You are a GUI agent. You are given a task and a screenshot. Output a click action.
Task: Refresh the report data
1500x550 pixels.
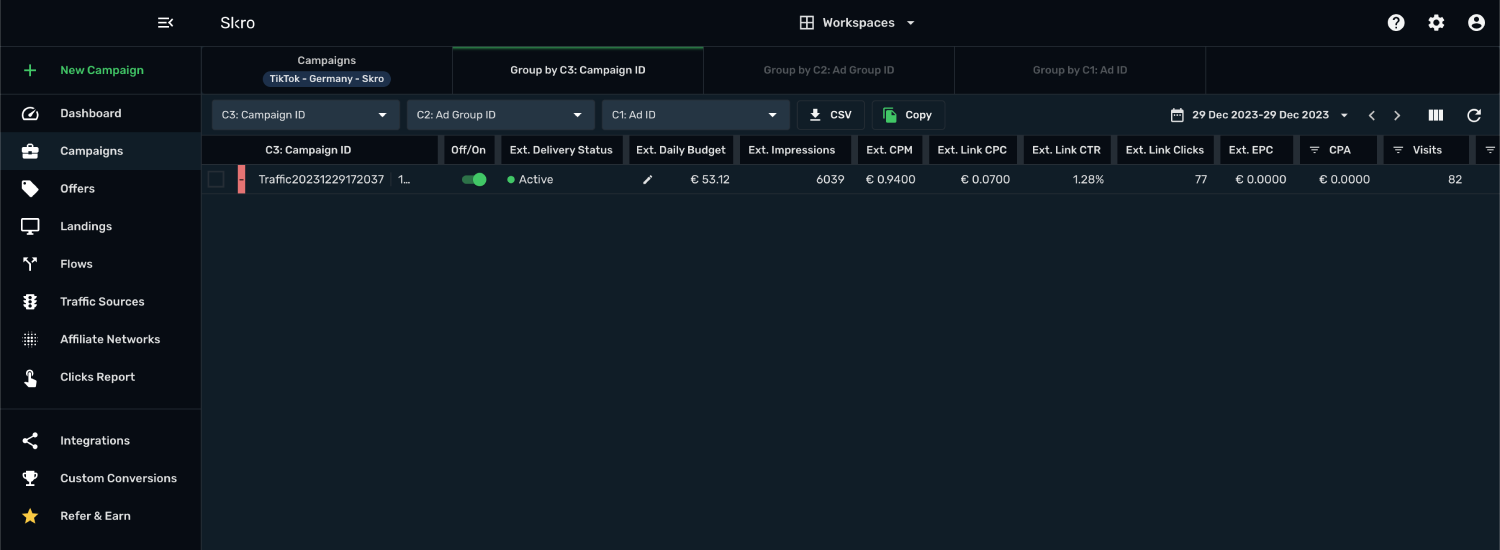(1474, 115)
